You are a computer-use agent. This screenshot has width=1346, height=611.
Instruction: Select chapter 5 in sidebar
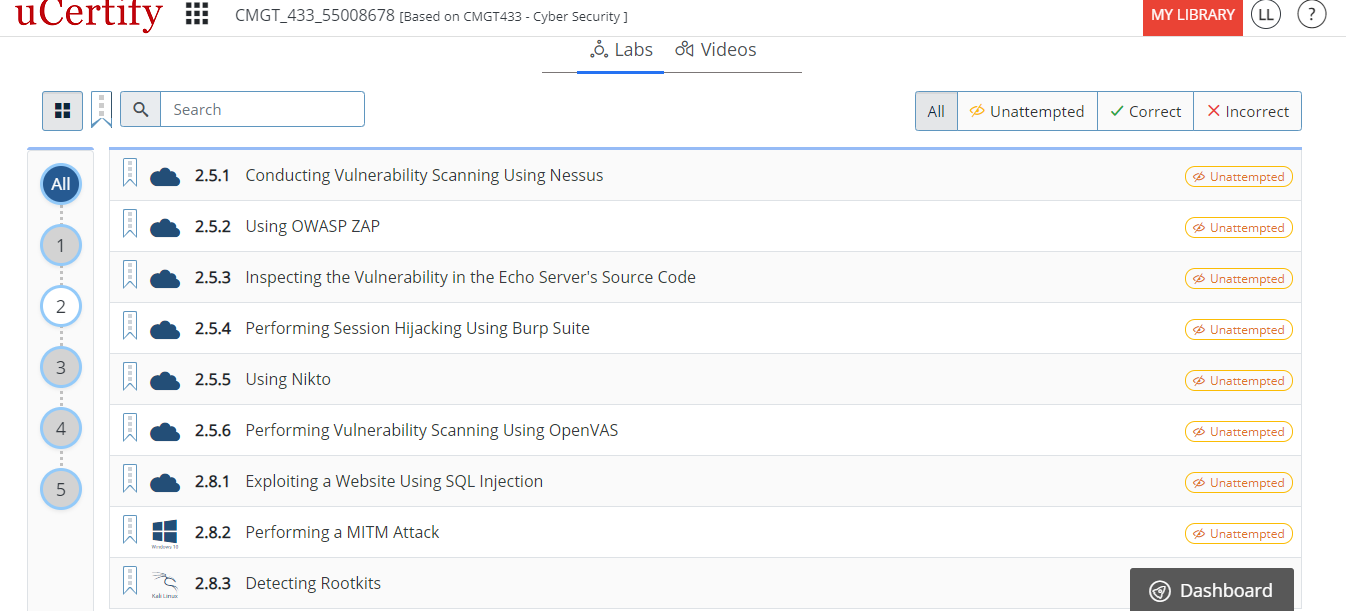tap(61, 489)
